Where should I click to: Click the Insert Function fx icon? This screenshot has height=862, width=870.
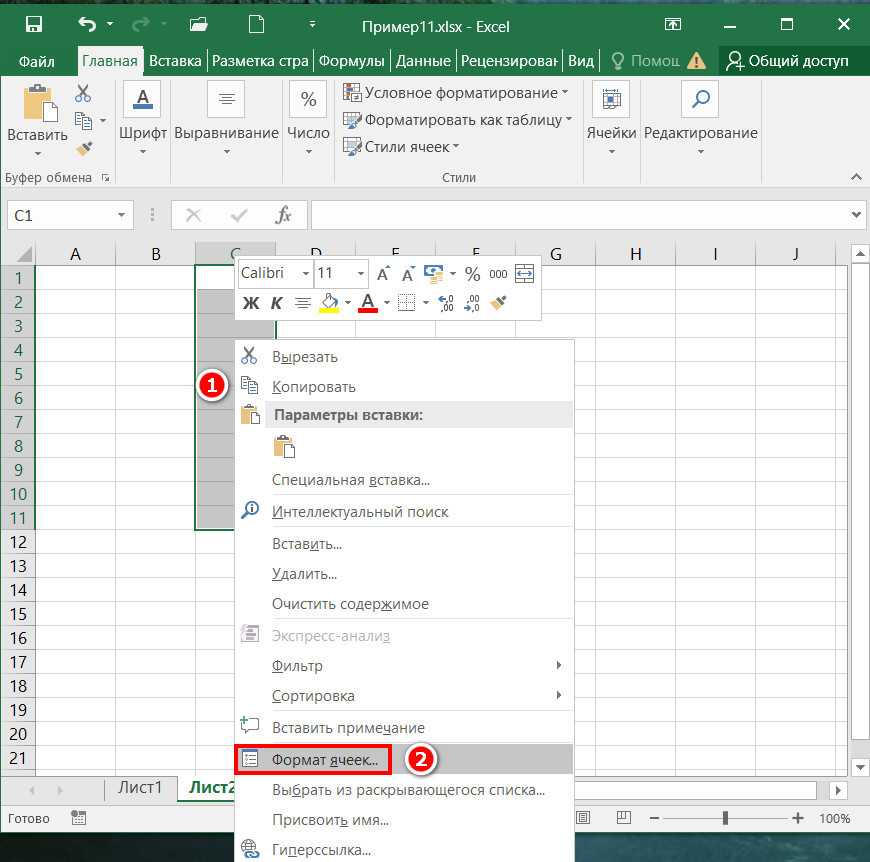(x=284, y=215)
